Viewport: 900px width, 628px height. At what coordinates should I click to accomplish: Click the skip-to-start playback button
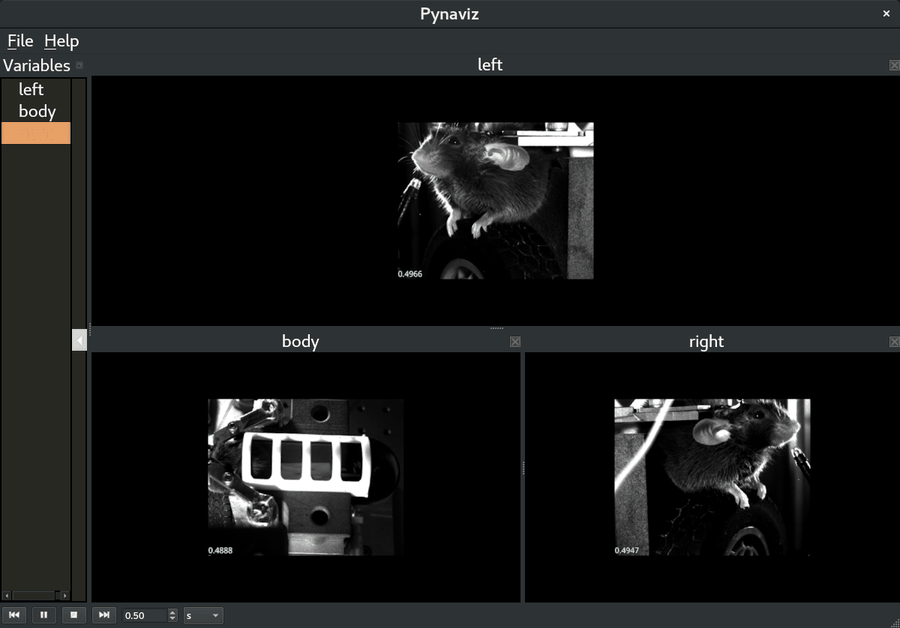(x=14, y=615)
